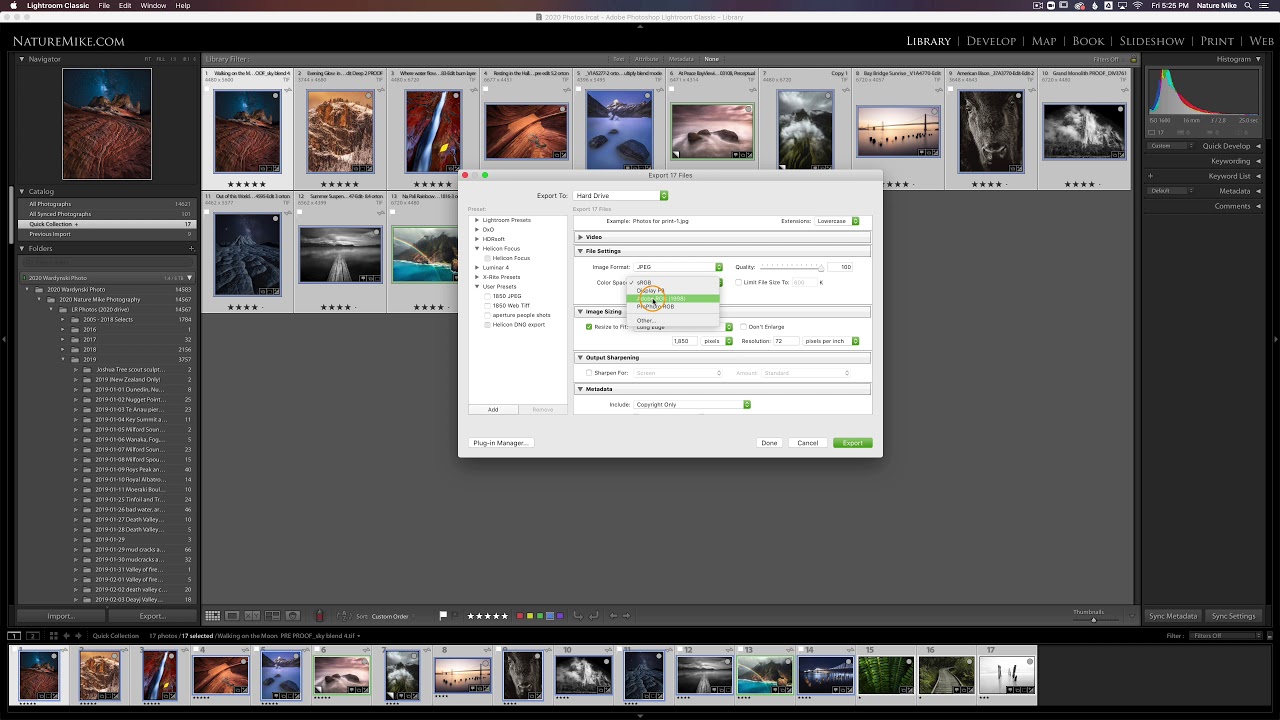
Task: Click the Done button
Action: (x=769, y=443)
